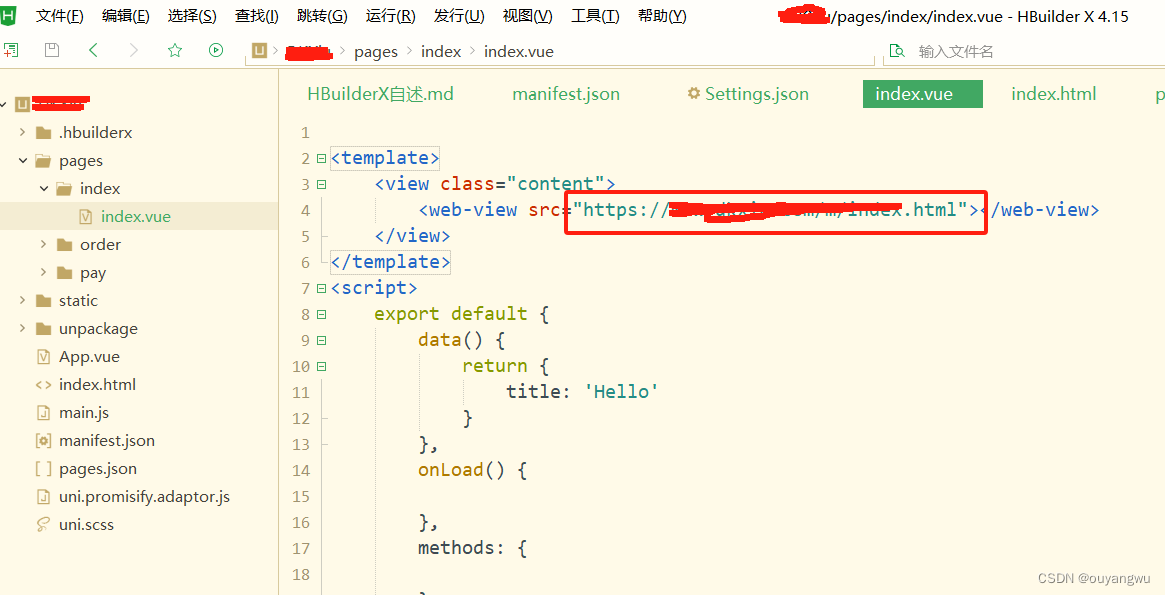Select the index.vue editor tab
1165x595 pixels.
tap(922, 94)
